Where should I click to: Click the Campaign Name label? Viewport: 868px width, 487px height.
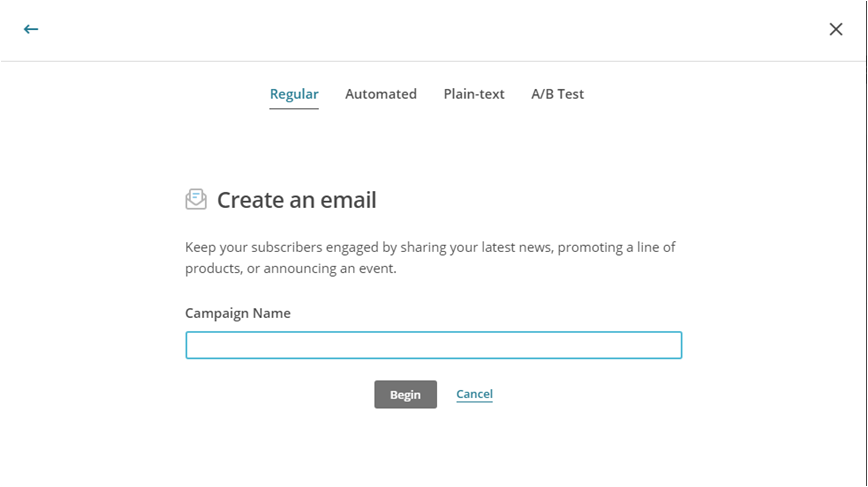pyautogui.click(x=238, y=313)
